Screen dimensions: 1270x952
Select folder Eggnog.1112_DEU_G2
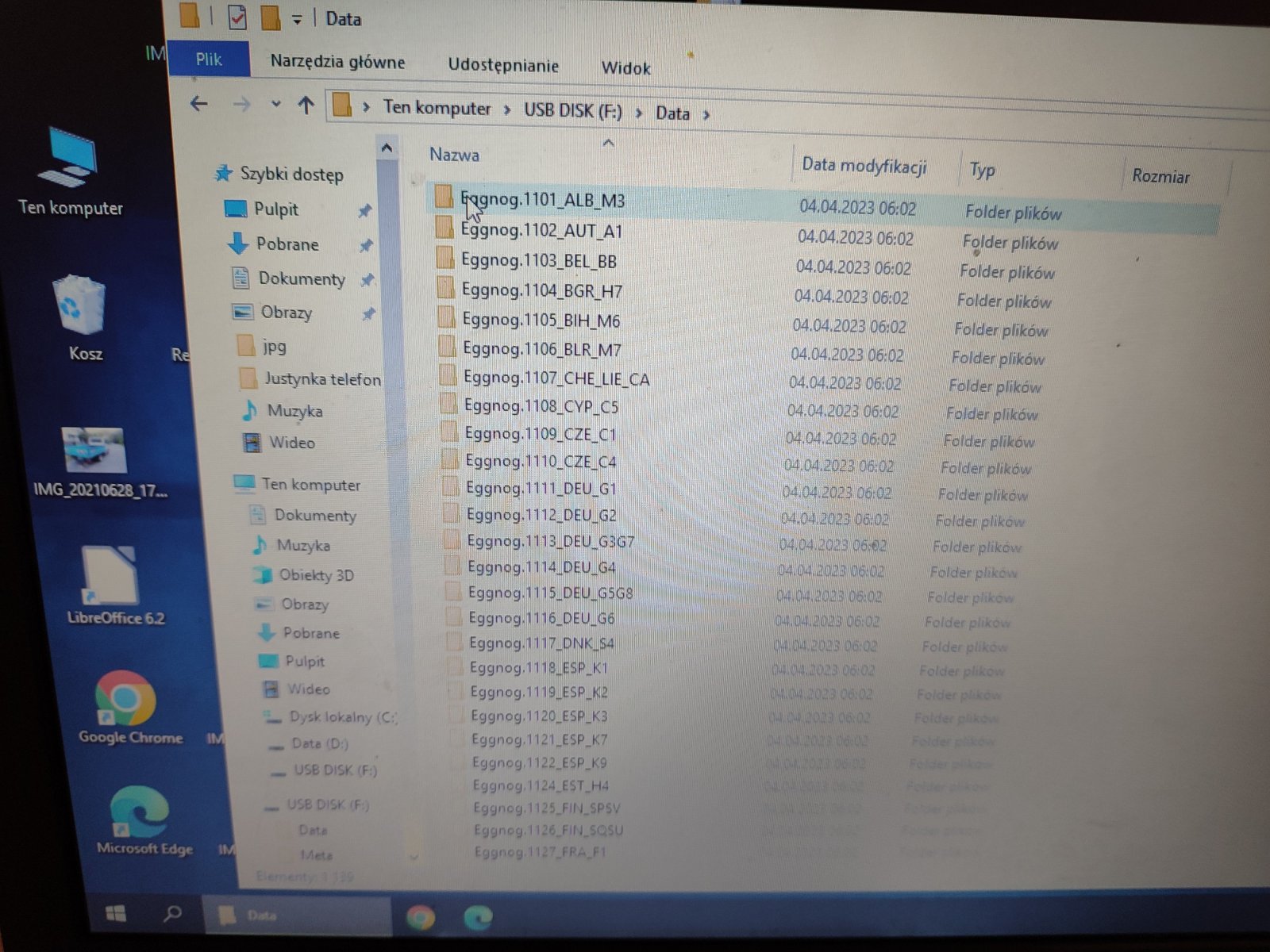coord(541,515)
